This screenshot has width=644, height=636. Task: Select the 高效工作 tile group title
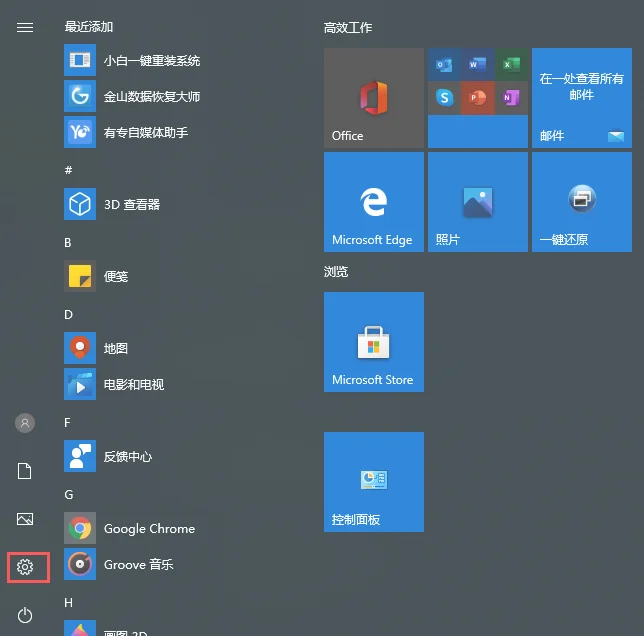(x=348, y=28)
